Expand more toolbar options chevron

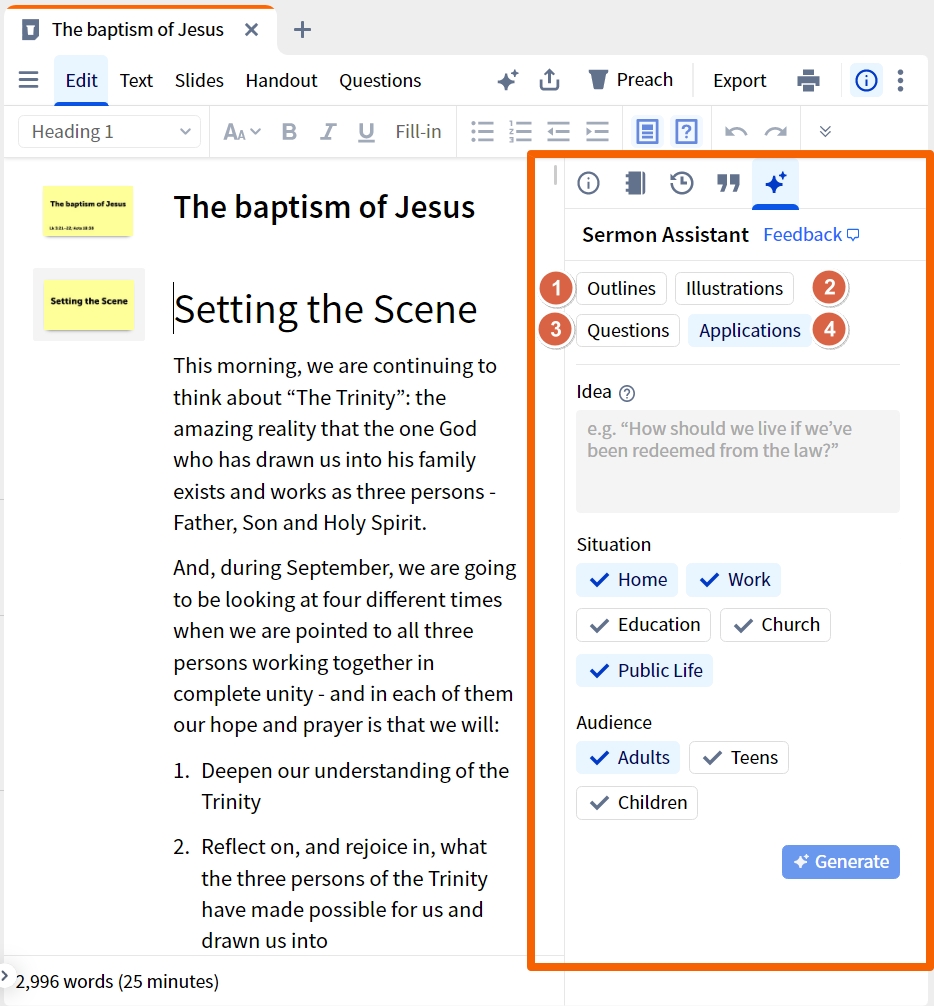825,132
